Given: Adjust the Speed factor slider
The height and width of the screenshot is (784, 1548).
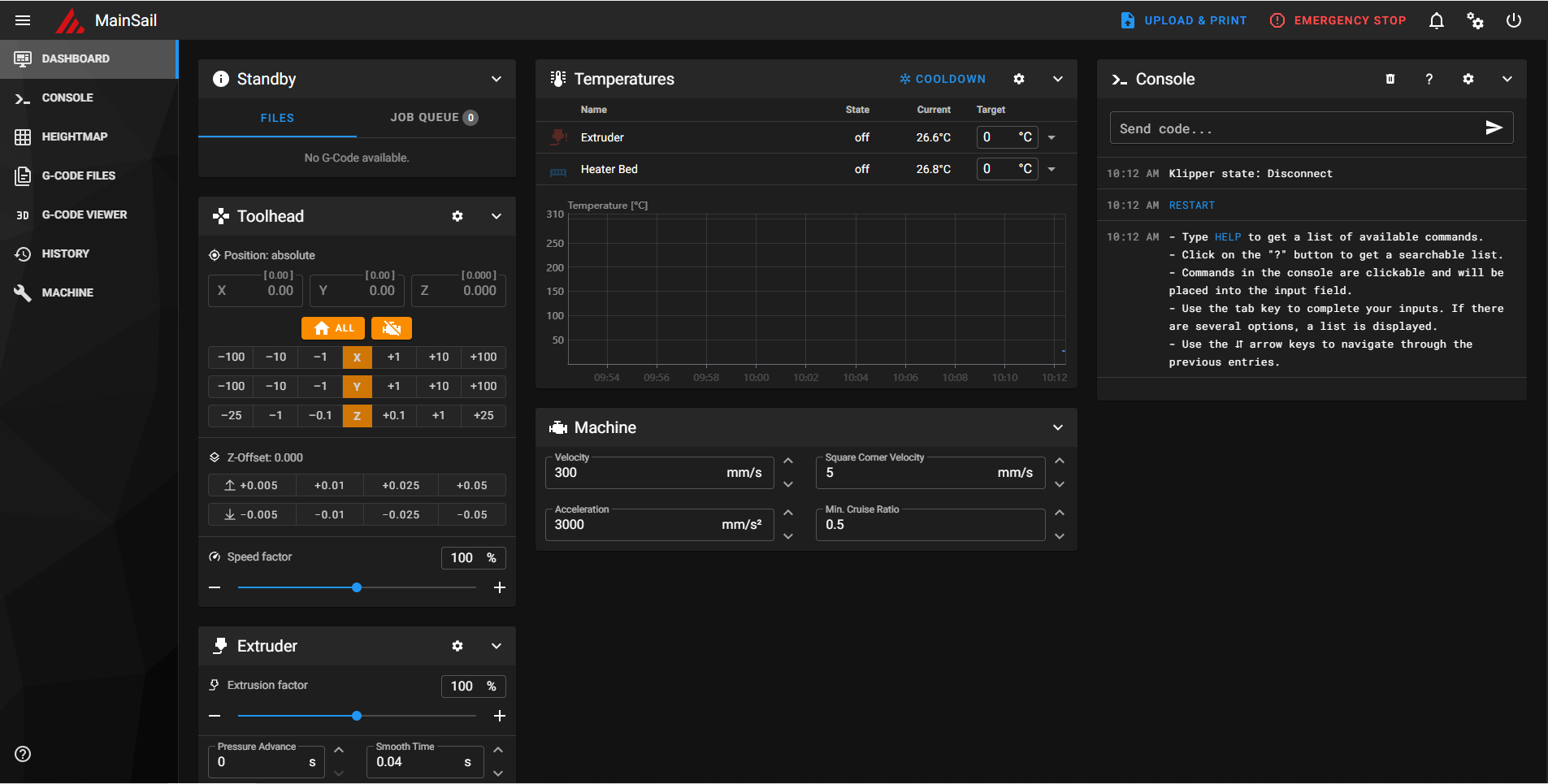Looking at the screenshot, I should click(x=357, y=587).
